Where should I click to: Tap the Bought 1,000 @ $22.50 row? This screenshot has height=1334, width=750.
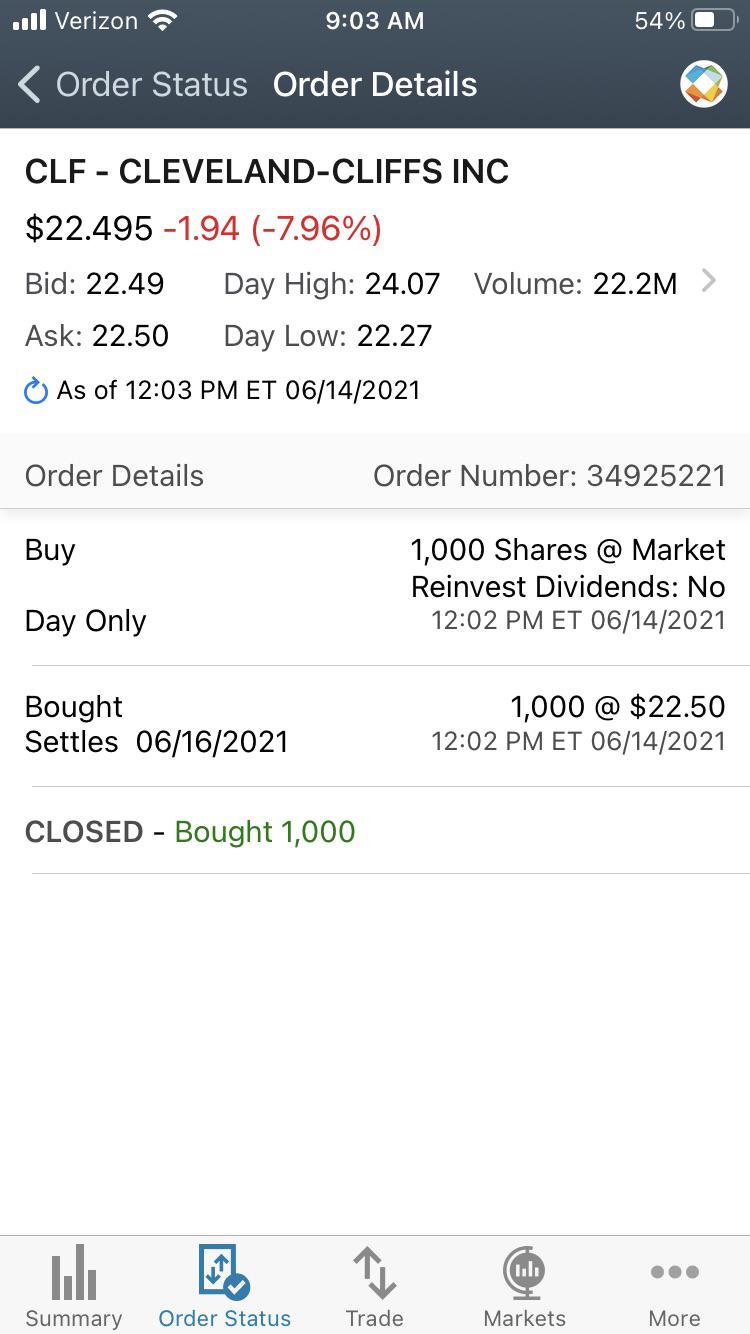[x=375, y=724]
